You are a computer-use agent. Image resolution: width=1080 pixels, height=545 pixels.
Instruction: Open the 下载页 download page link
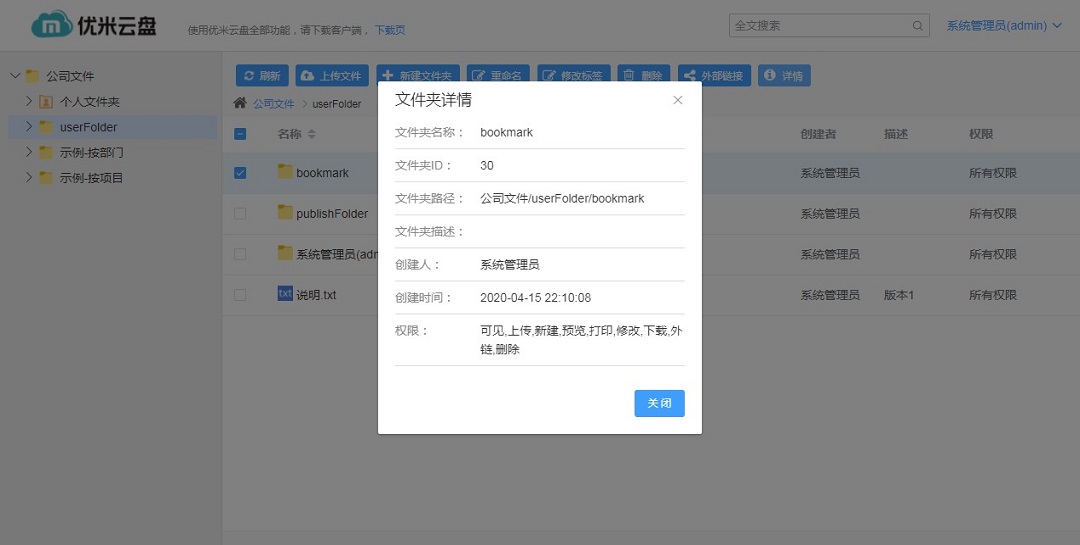tap(390, 30)
